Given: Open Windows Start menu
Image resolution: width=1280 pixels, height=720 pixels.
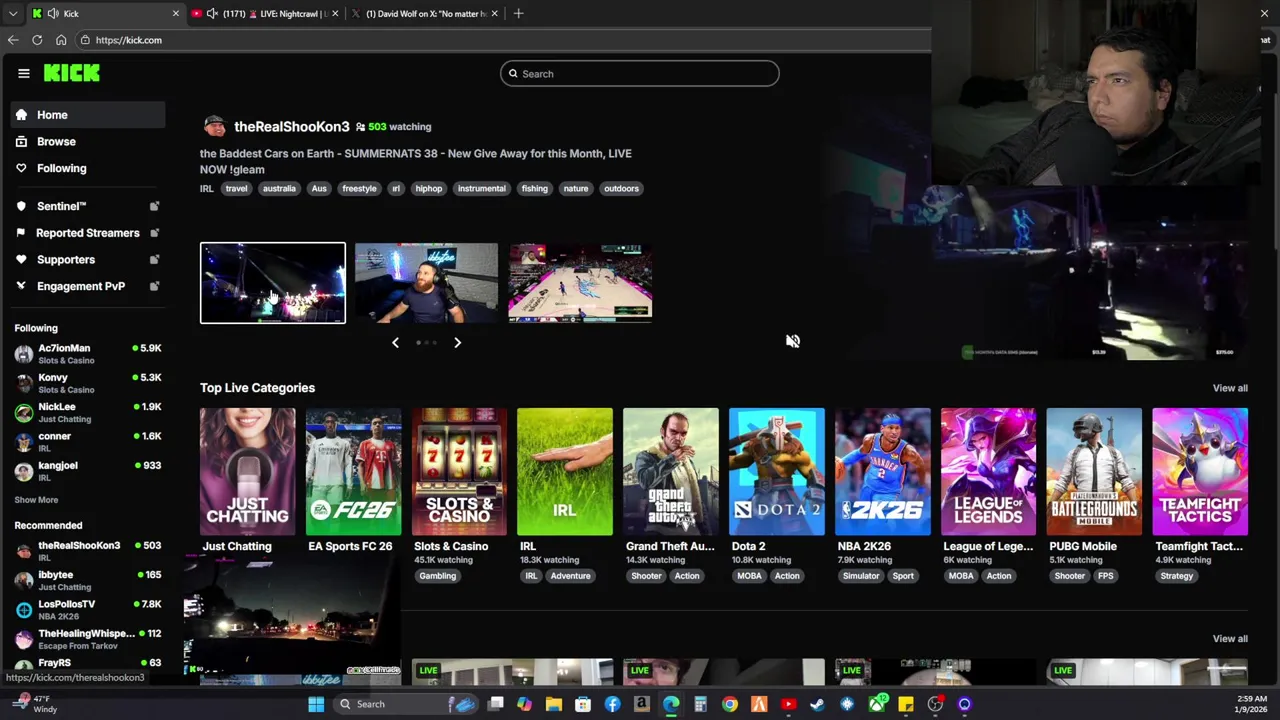Looking at the screenshot, I should click(x=316, y=704).
